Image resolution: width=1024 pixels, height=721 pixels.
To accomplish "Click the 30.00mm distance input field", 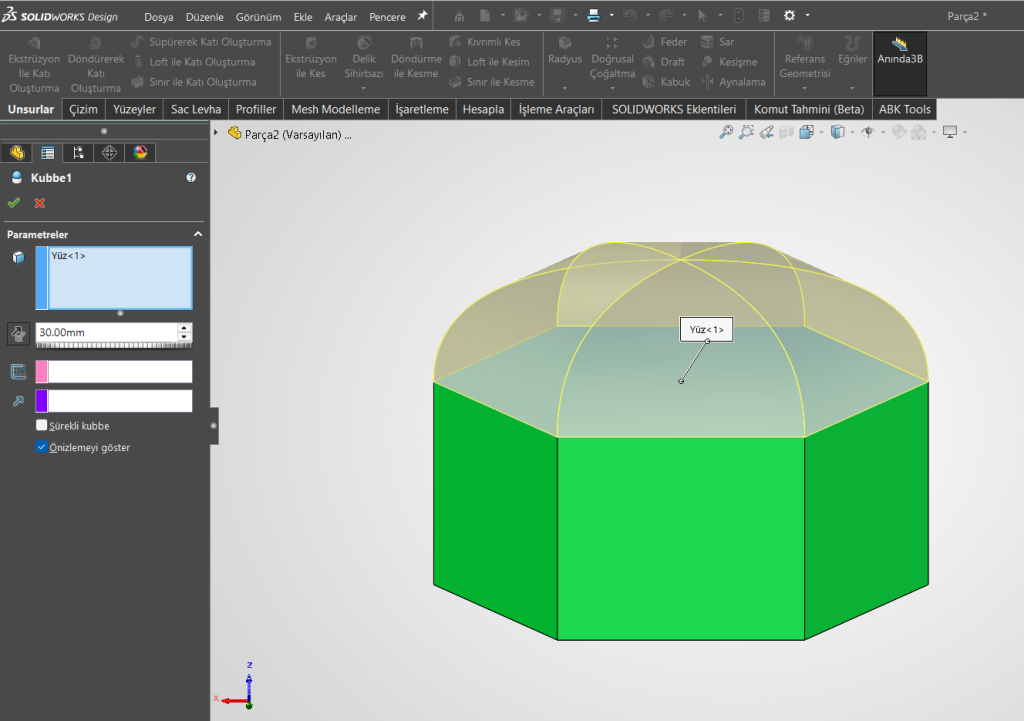I will (x=105, y=331).
